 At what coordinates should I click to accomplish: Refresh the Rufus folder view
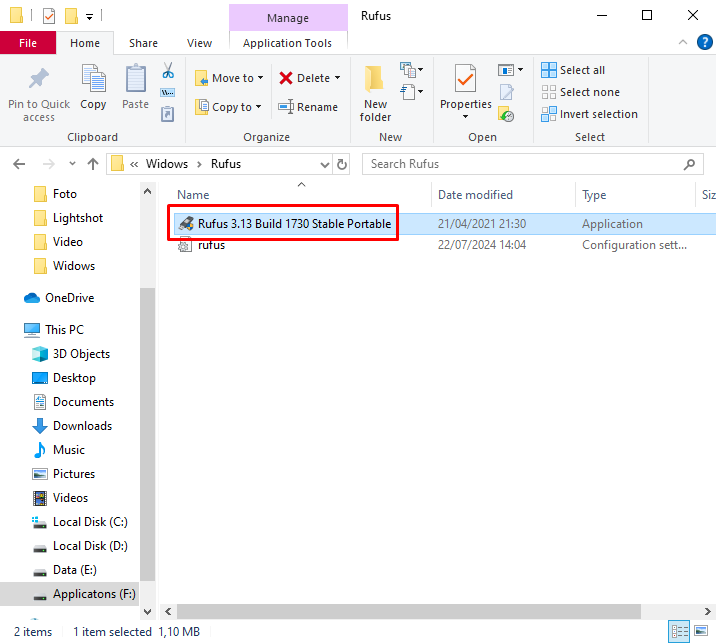pos(342,164)
